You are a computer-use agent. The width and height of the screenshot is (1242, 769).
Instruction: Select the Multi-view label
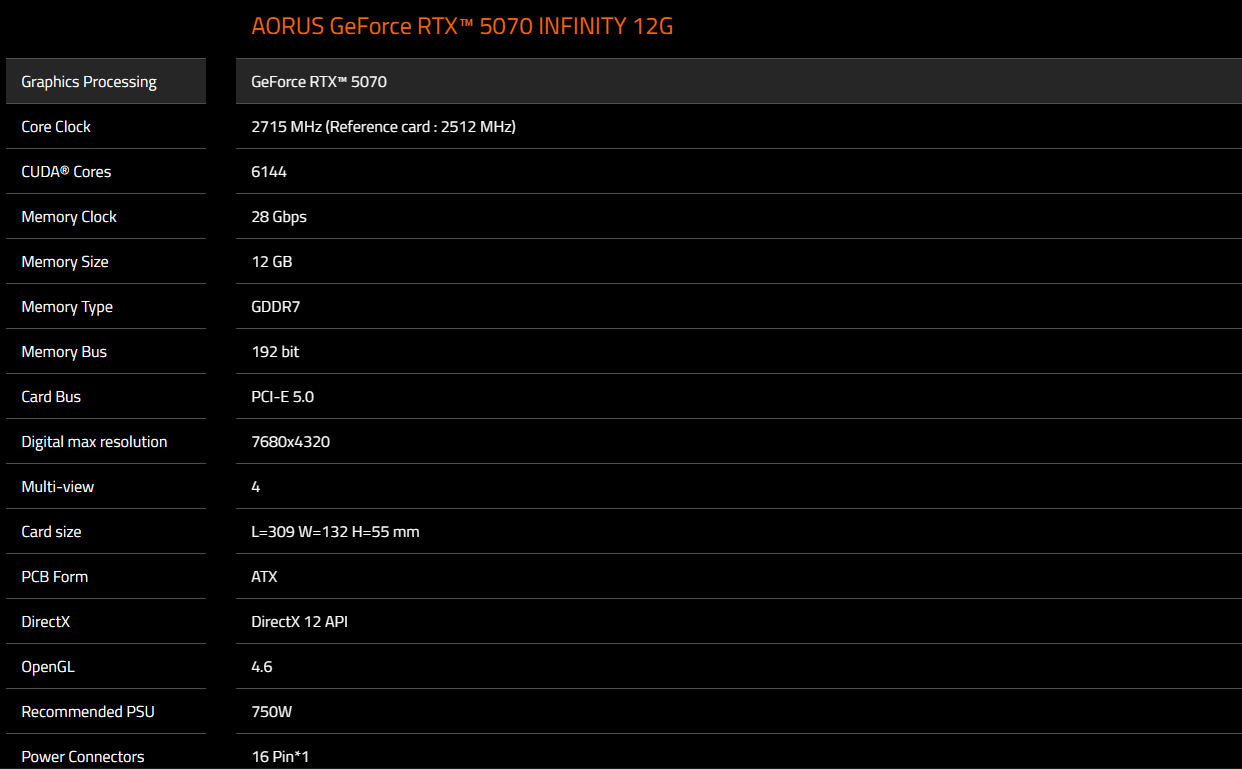coord(58,487)
